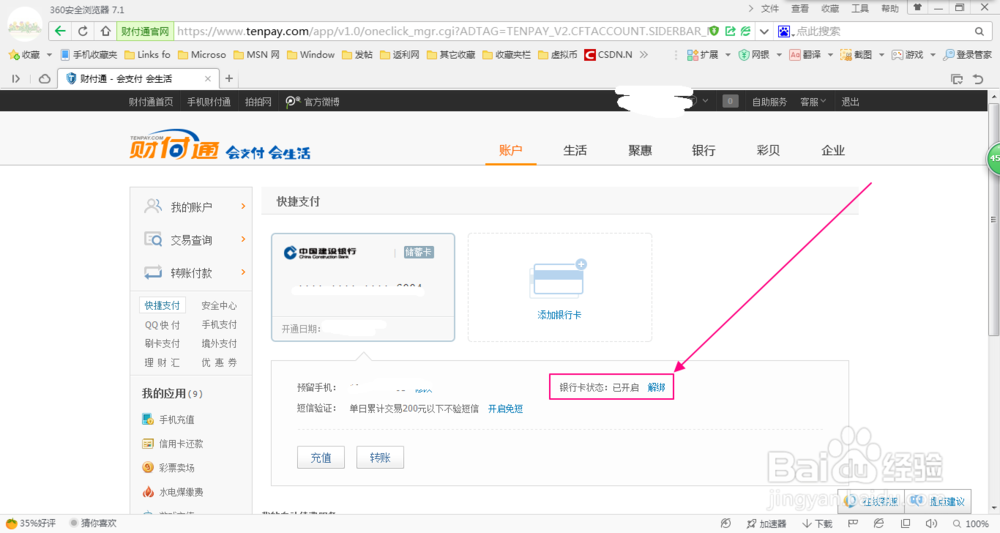This screenshot has width=1000, height=533.
Task: Click the 100% zoom control
Action: [x=971, y=523]
